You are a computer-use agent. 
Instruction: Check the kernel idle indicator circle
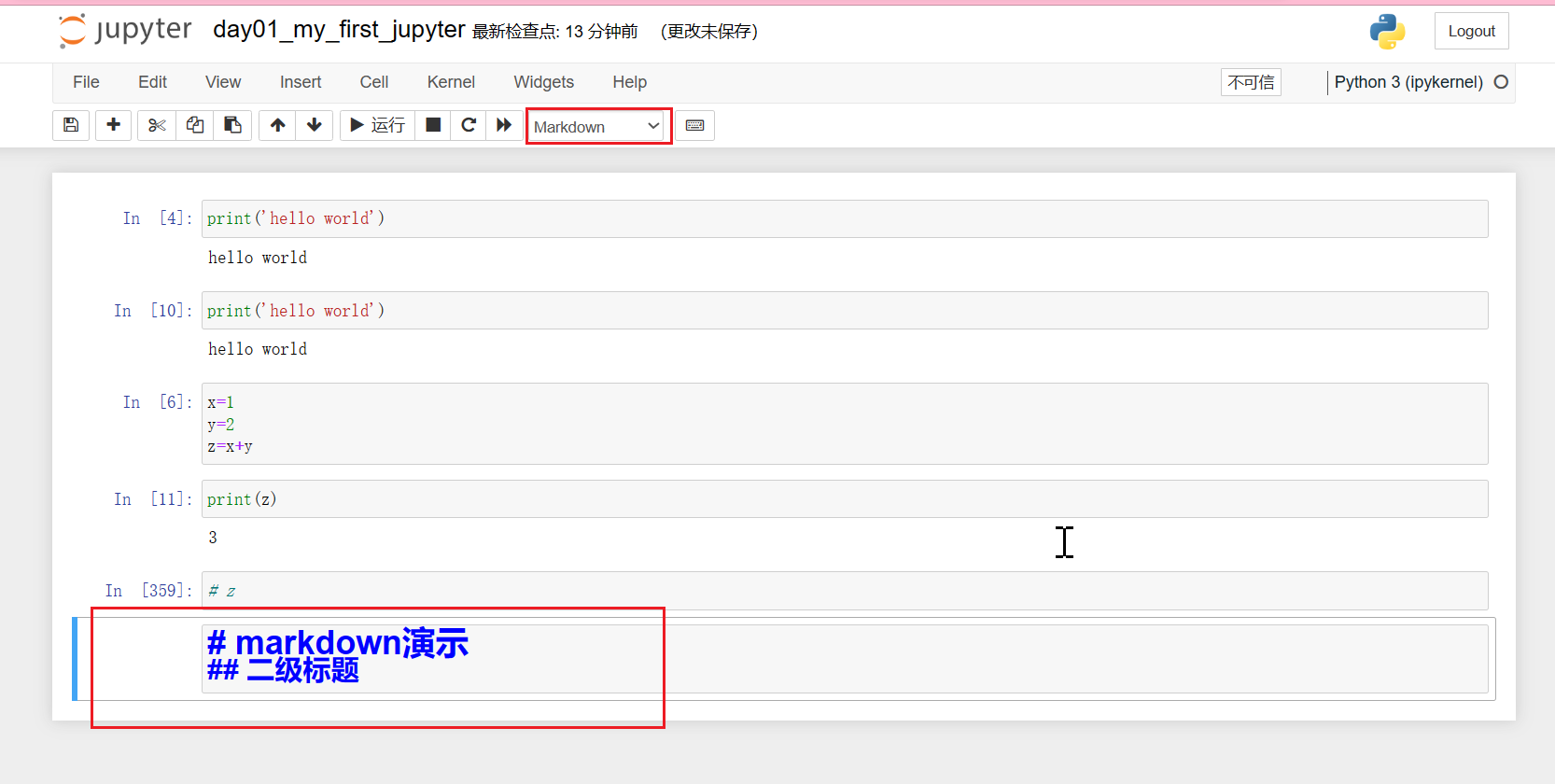pyautogui.click(x=1501, y=82)
